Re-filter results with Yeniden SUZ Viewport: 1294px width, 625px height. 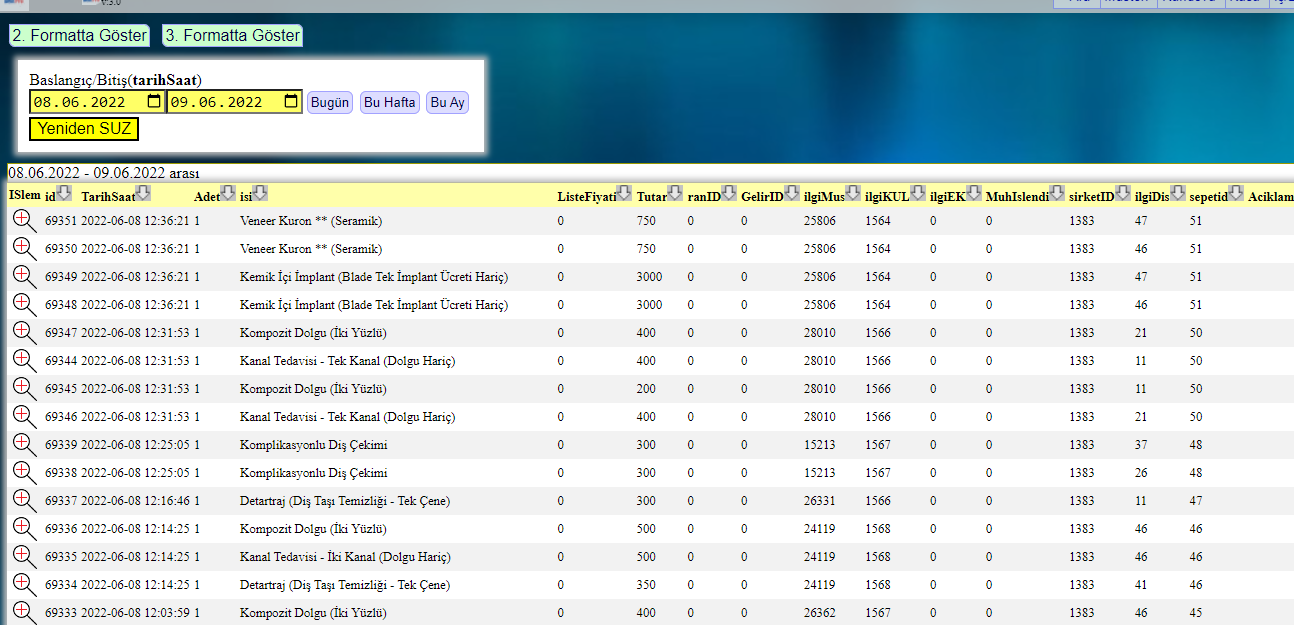[84, 129]
